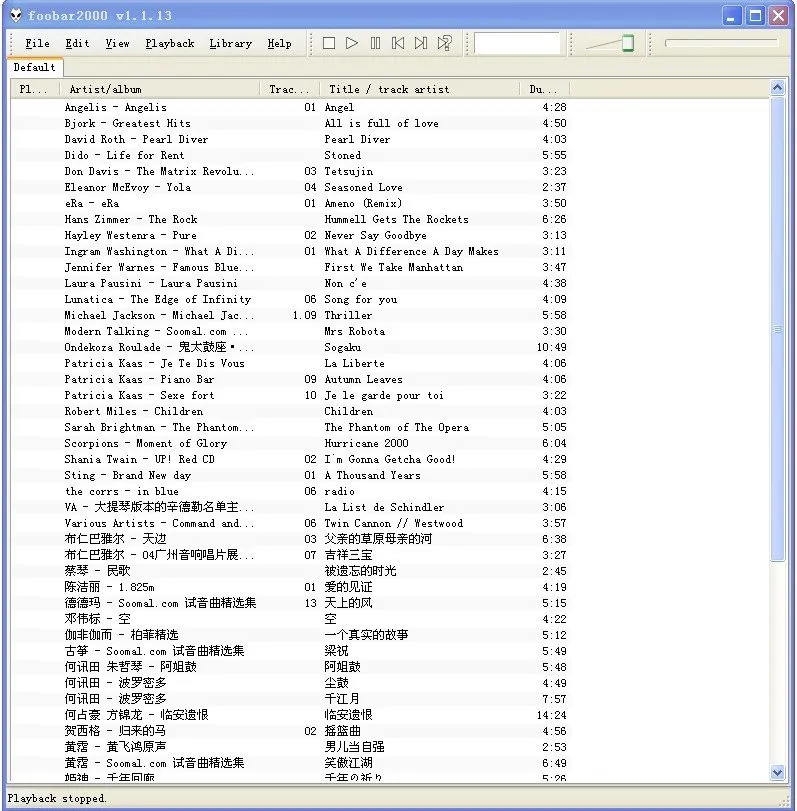
Task: Click the foobar2000 alien icon in title bar
Action: pyautogui.click(x=16, y=15)
